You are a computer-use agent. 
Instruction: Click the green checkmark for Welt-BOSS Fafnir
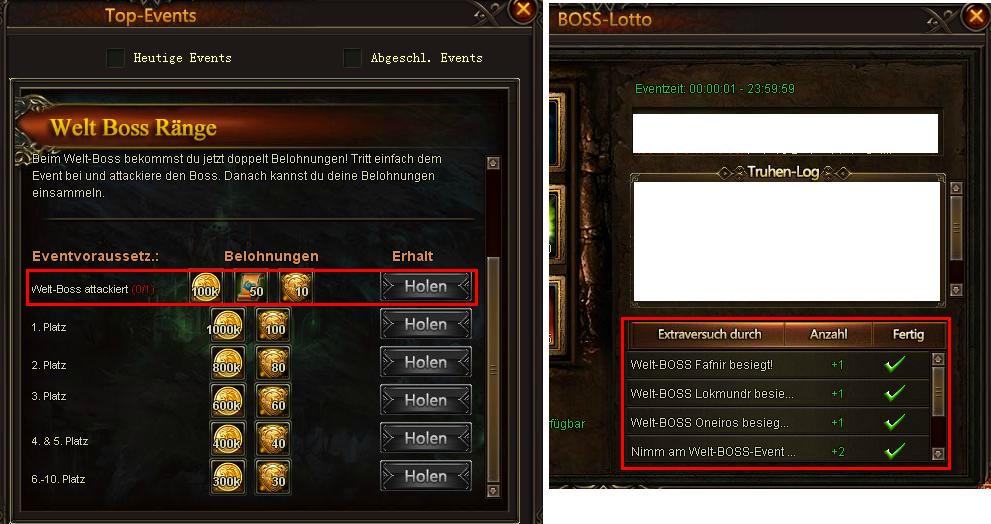(x=894, y=363)
